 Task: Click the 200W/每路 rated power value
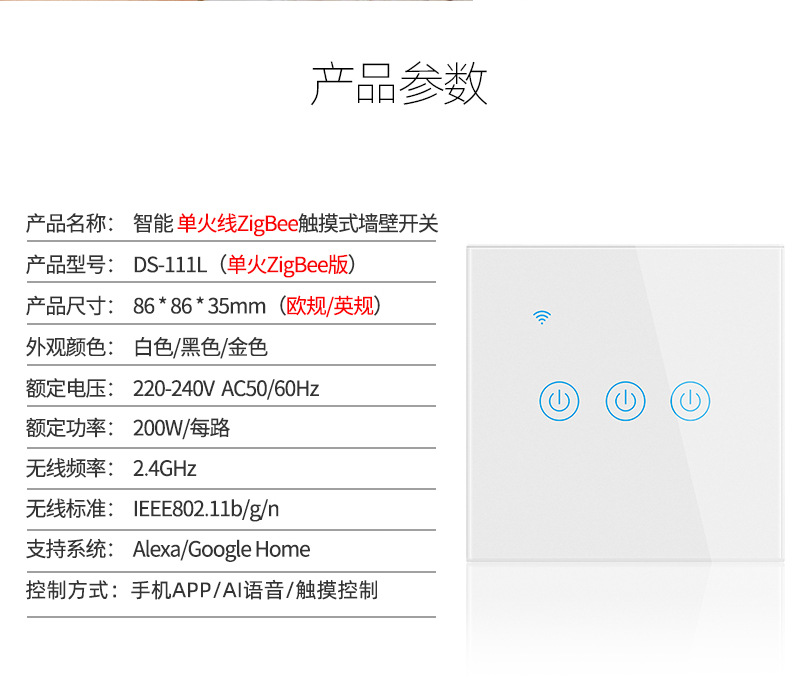181,428
